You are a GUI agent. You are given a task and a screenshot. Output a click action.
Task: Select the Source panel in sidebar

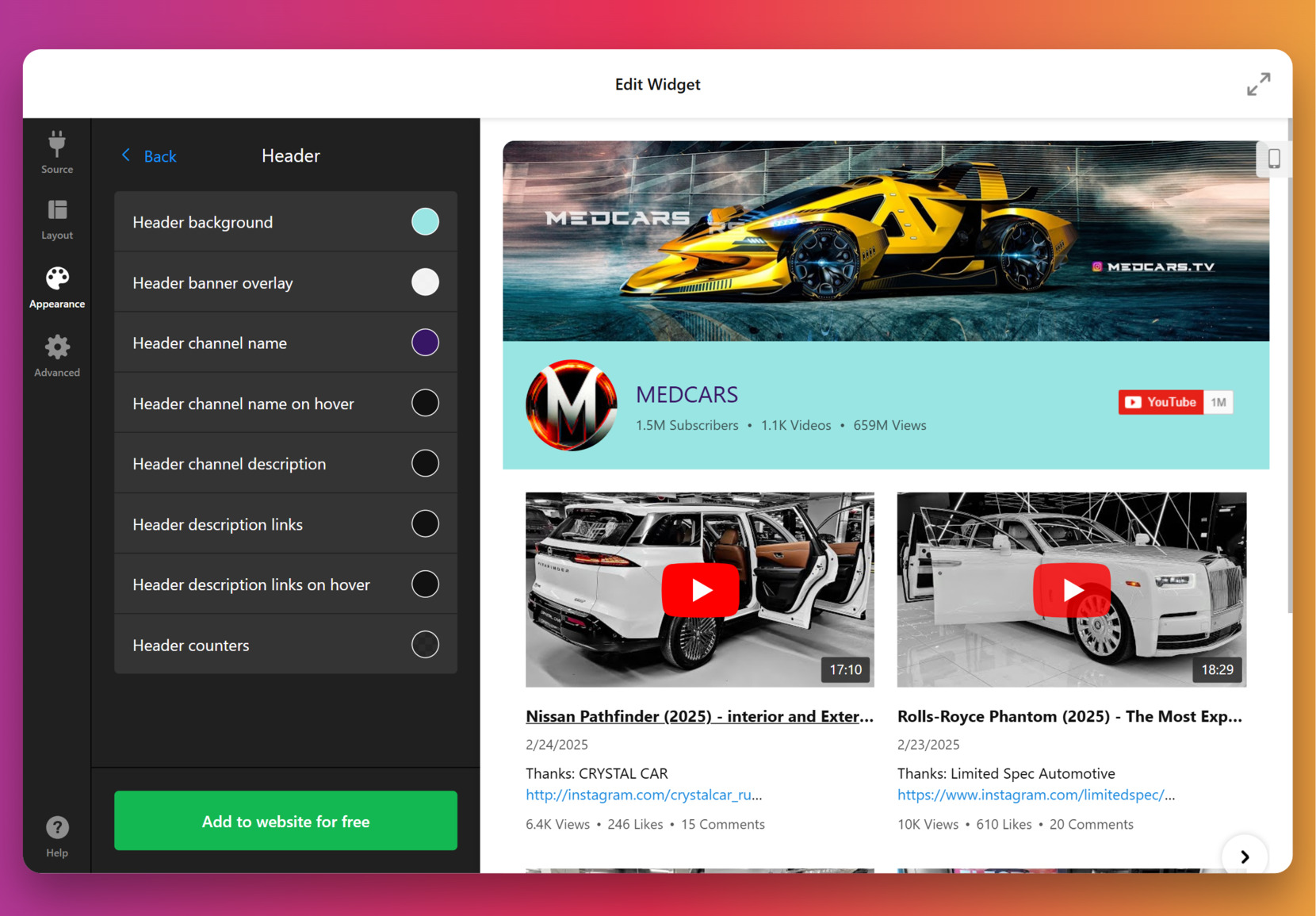pos(56,152)
